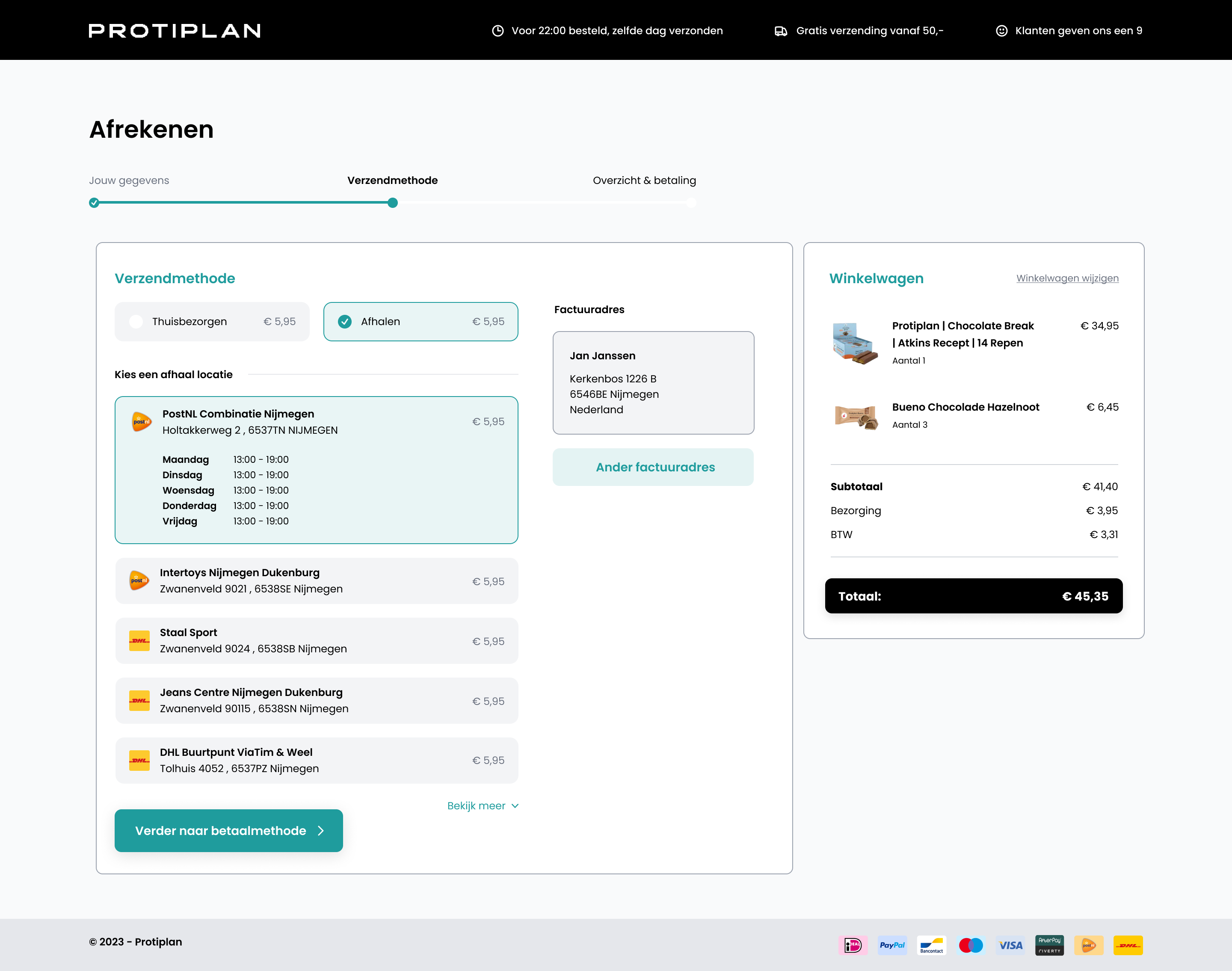Click the DHL logo next to Staal Sport

139,641
